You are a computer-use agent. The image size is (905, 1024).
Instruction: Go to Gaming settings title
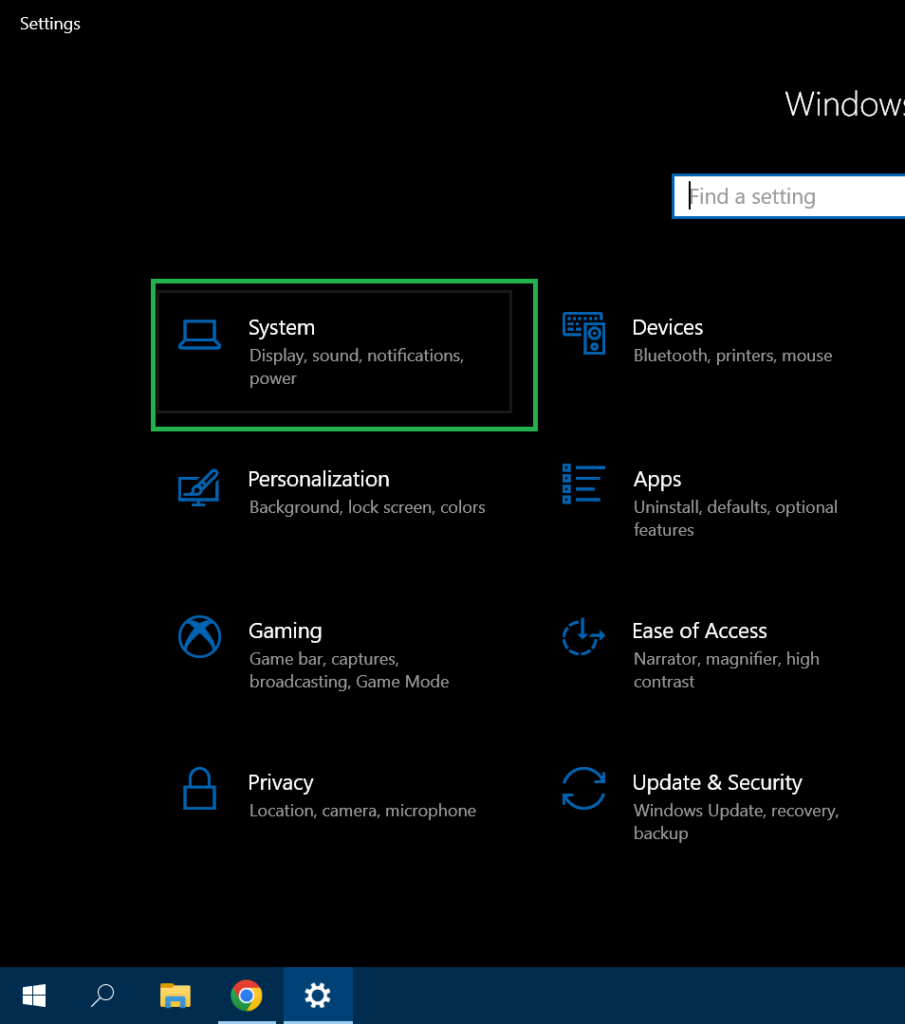[x=285, y=631]
